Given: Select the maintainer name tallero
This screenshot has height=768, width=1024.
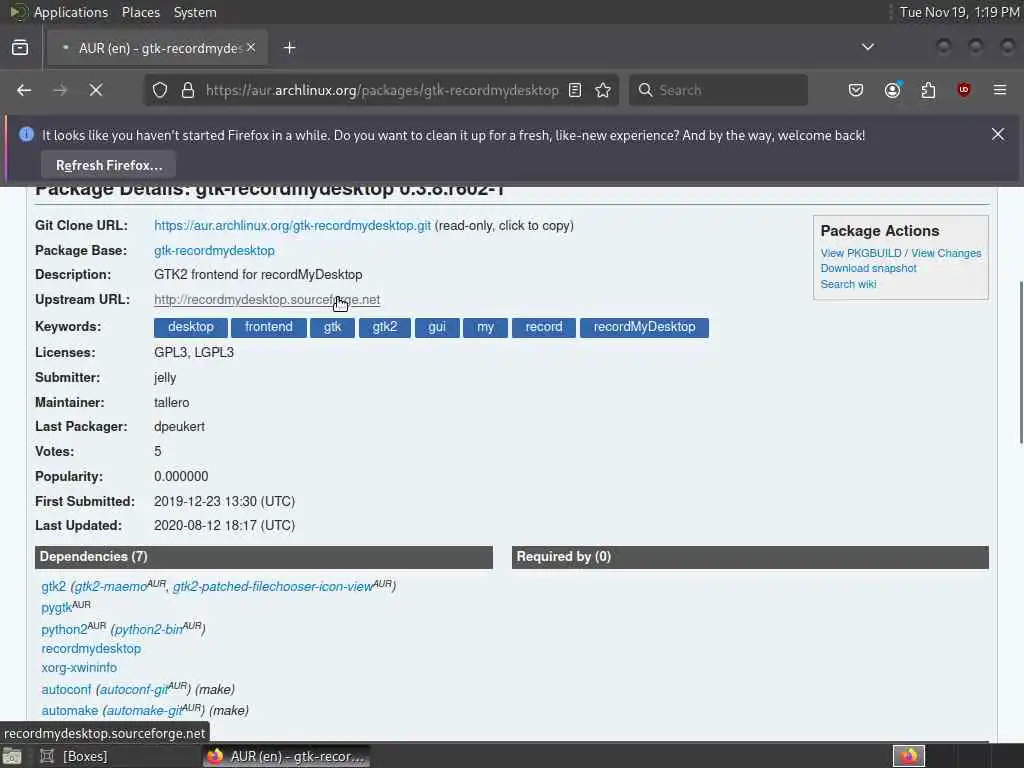Looking at the screenshot, I should [x=172, y=403].
